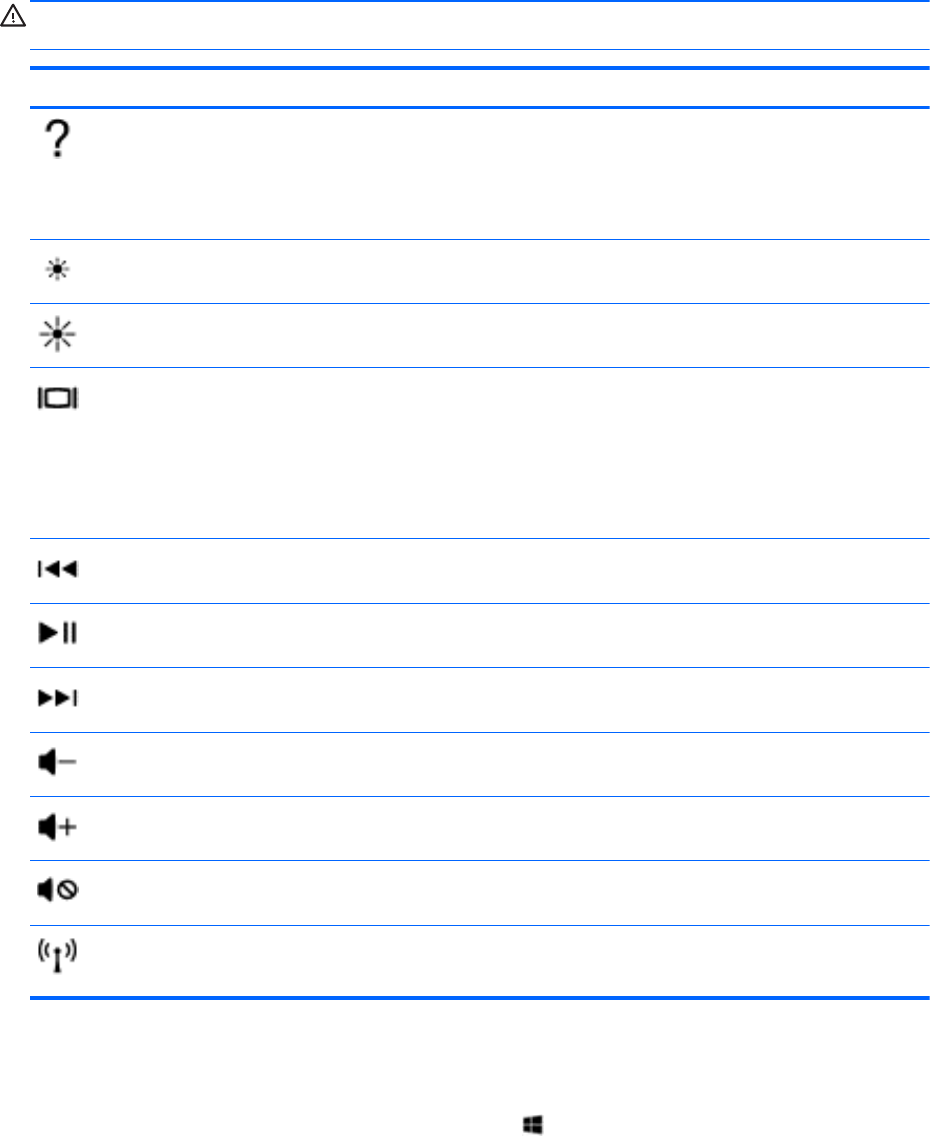Click the empty cell right of switch screen icon
This screenshot has height=1136, width=930.
point(480,452)
